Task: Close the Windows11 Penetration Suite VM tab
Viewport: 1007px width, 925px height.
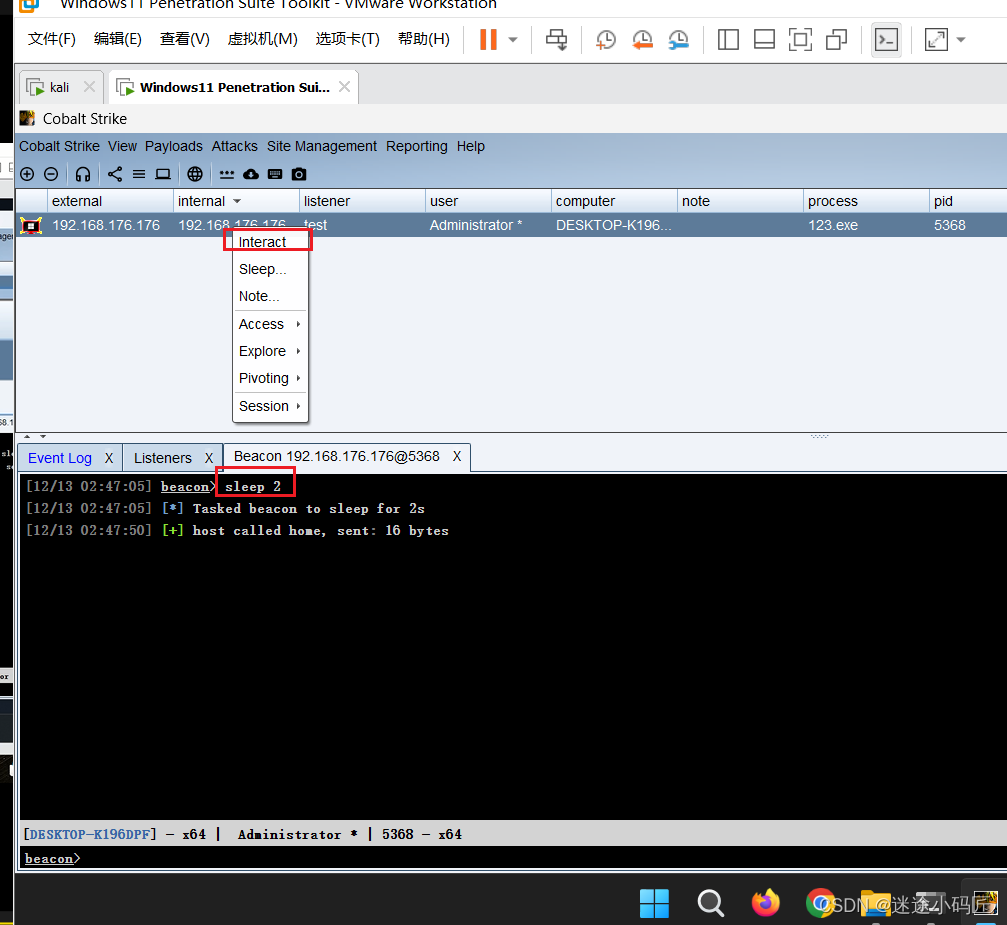Action: (344, 87)
